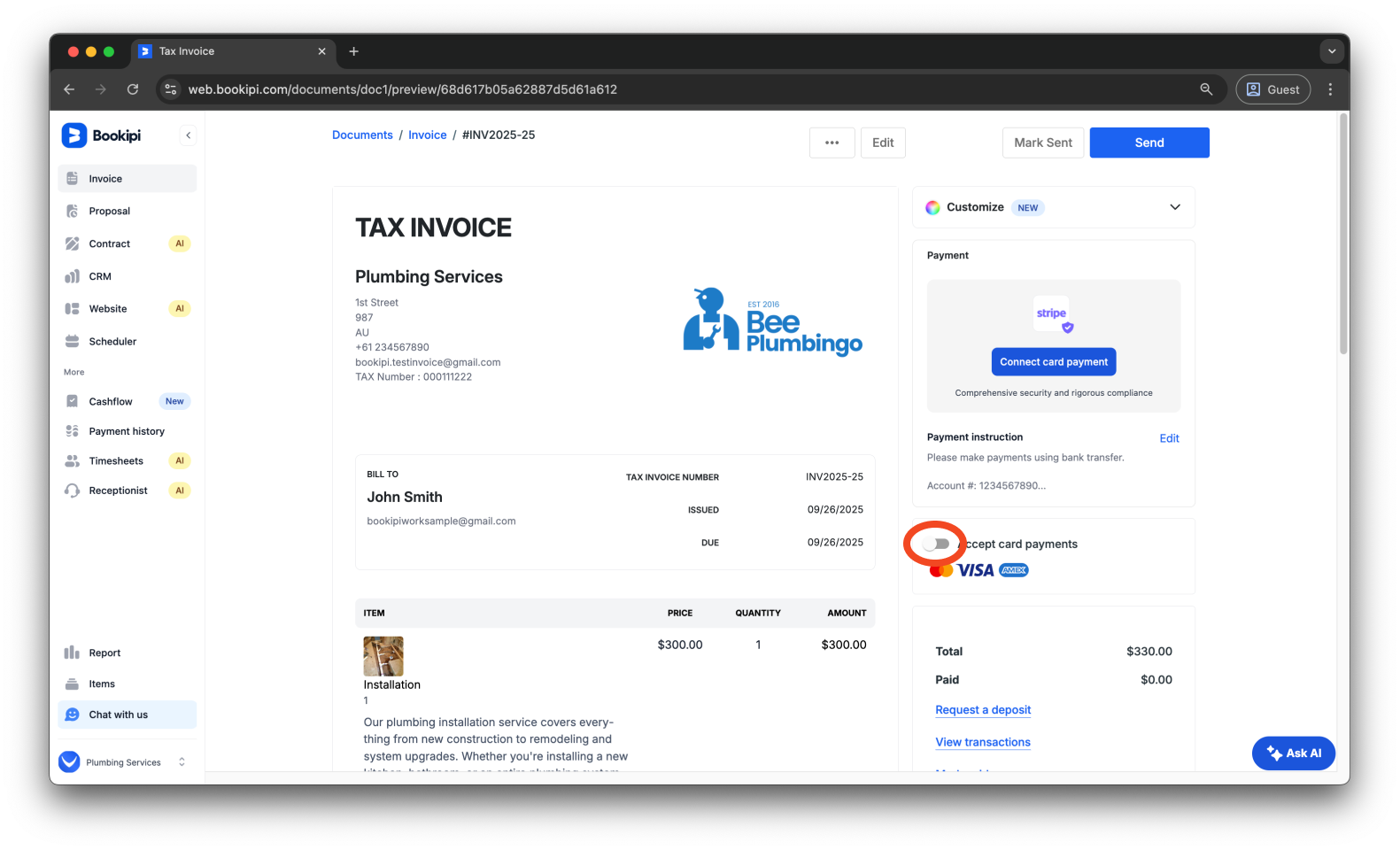Screen dimensions: 1400x850
Task: Reload the page in browser
Action: [x=133, y=89]
